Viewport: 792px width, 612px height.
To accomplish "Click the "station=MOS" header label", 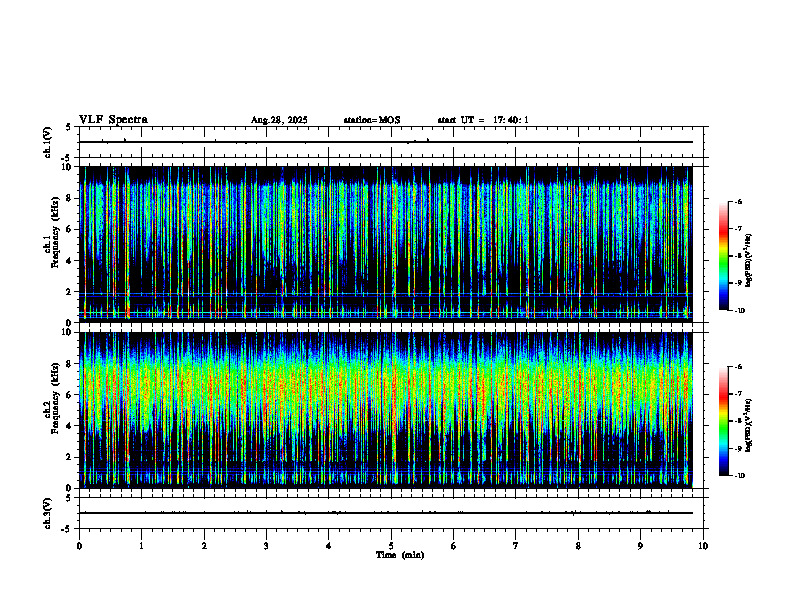I will click(x=372, y=120).
